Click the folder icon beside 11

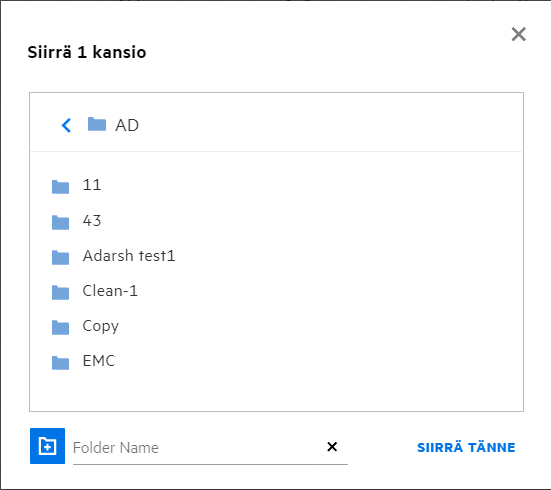coord(60,187)
